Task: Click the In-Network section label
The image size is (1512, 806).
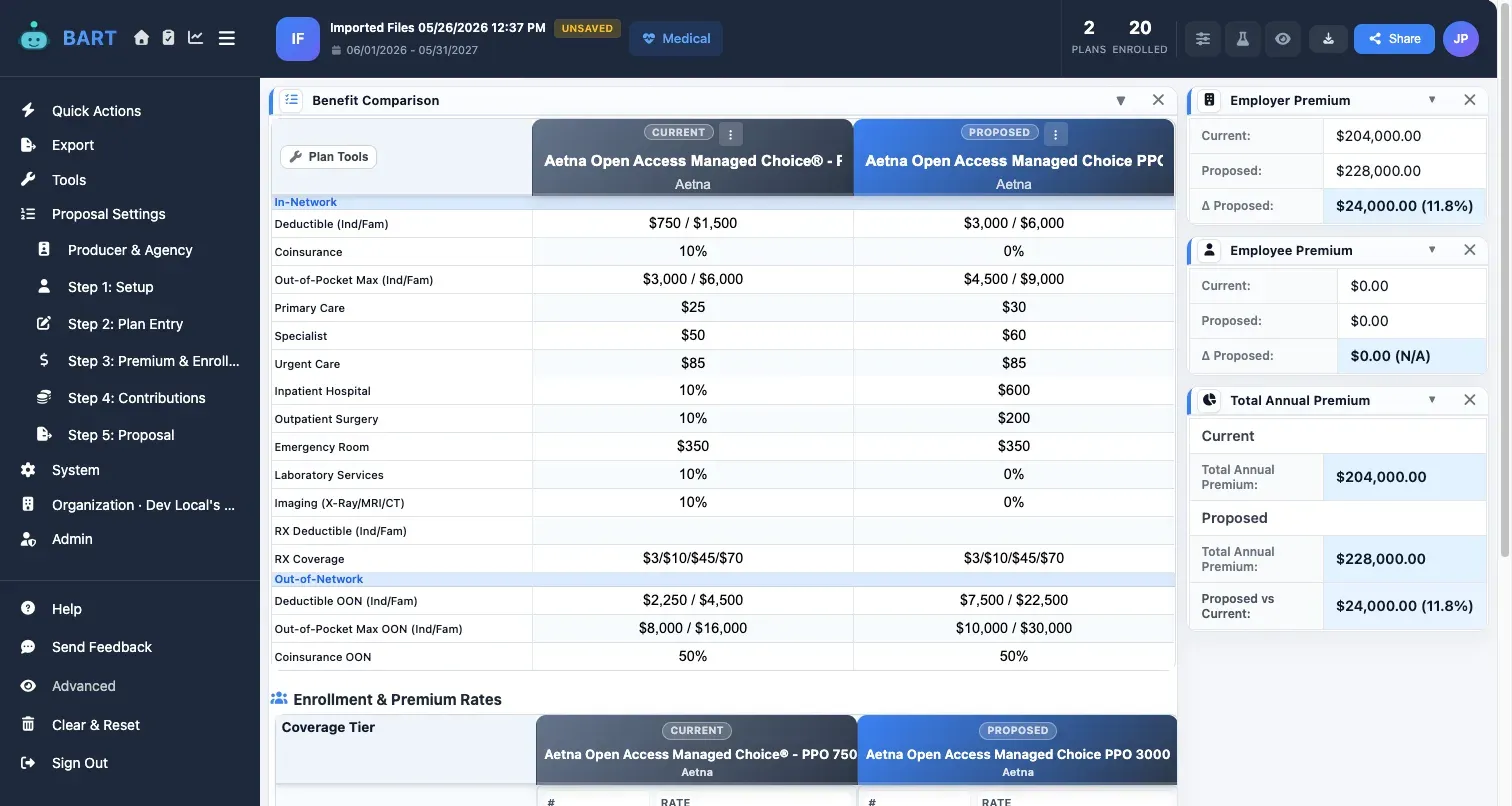Action: [x=306, y=202]
